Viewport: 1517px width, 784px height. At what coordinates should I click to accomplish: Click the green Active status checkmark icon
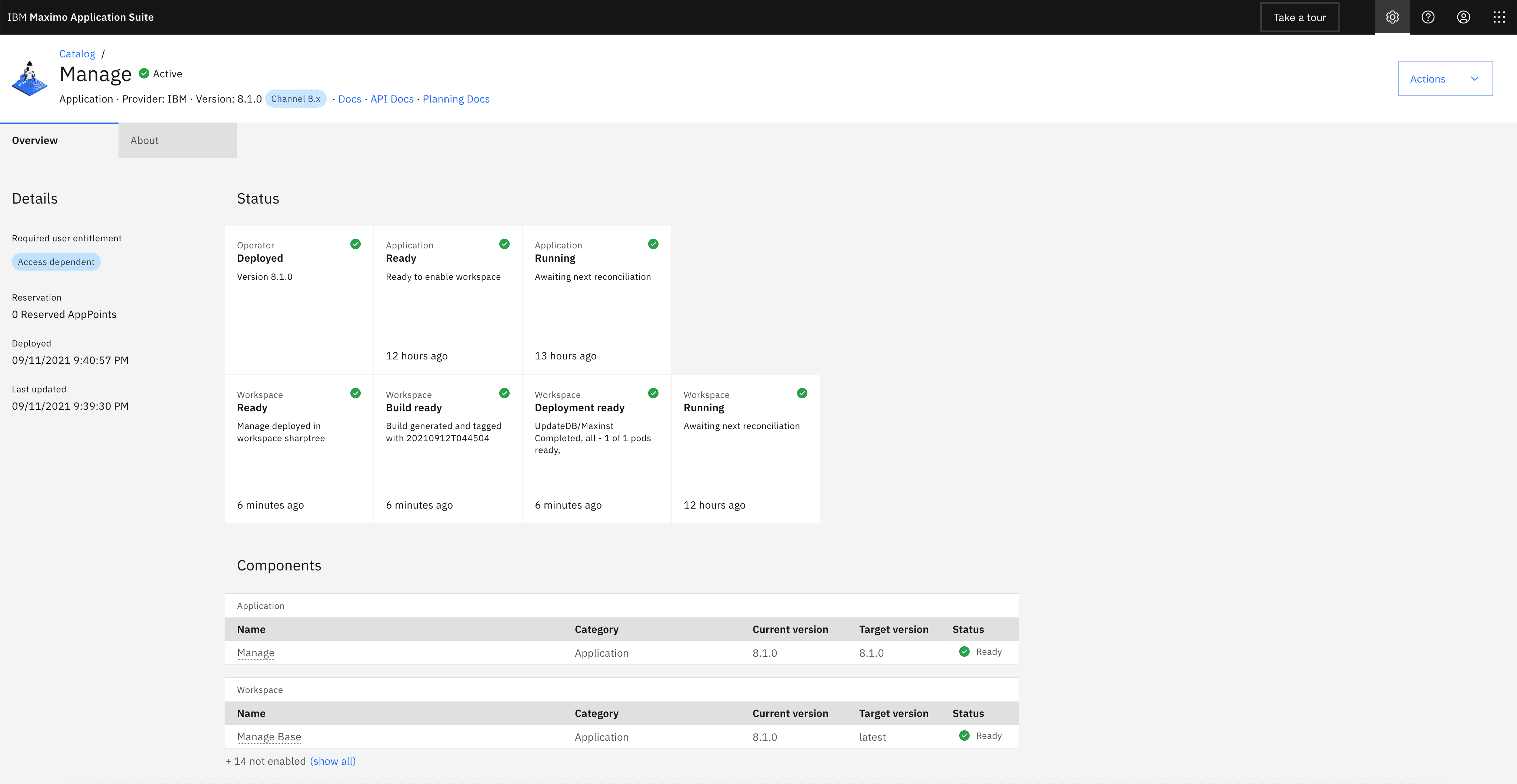tap(144, 74)
